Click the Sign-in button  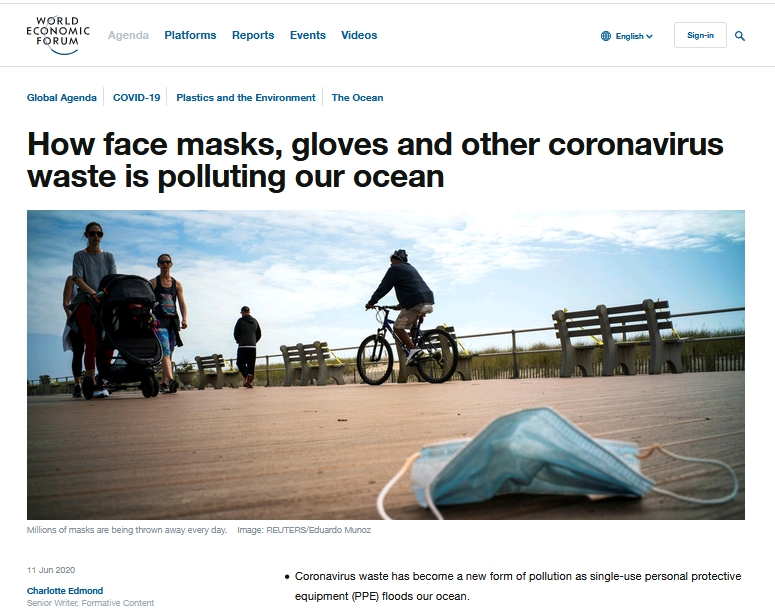(x=700, y=35)
